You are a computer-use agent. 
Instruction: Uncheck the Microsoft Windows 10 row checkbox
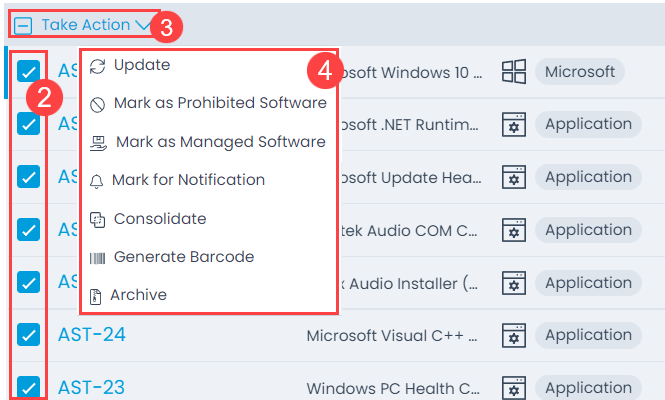coord(29,72)
